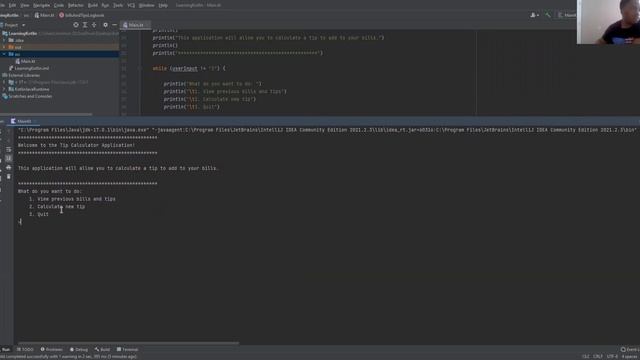Open the Build menu
The width and height of the screenshot is (640, 360).
point(93,5)
